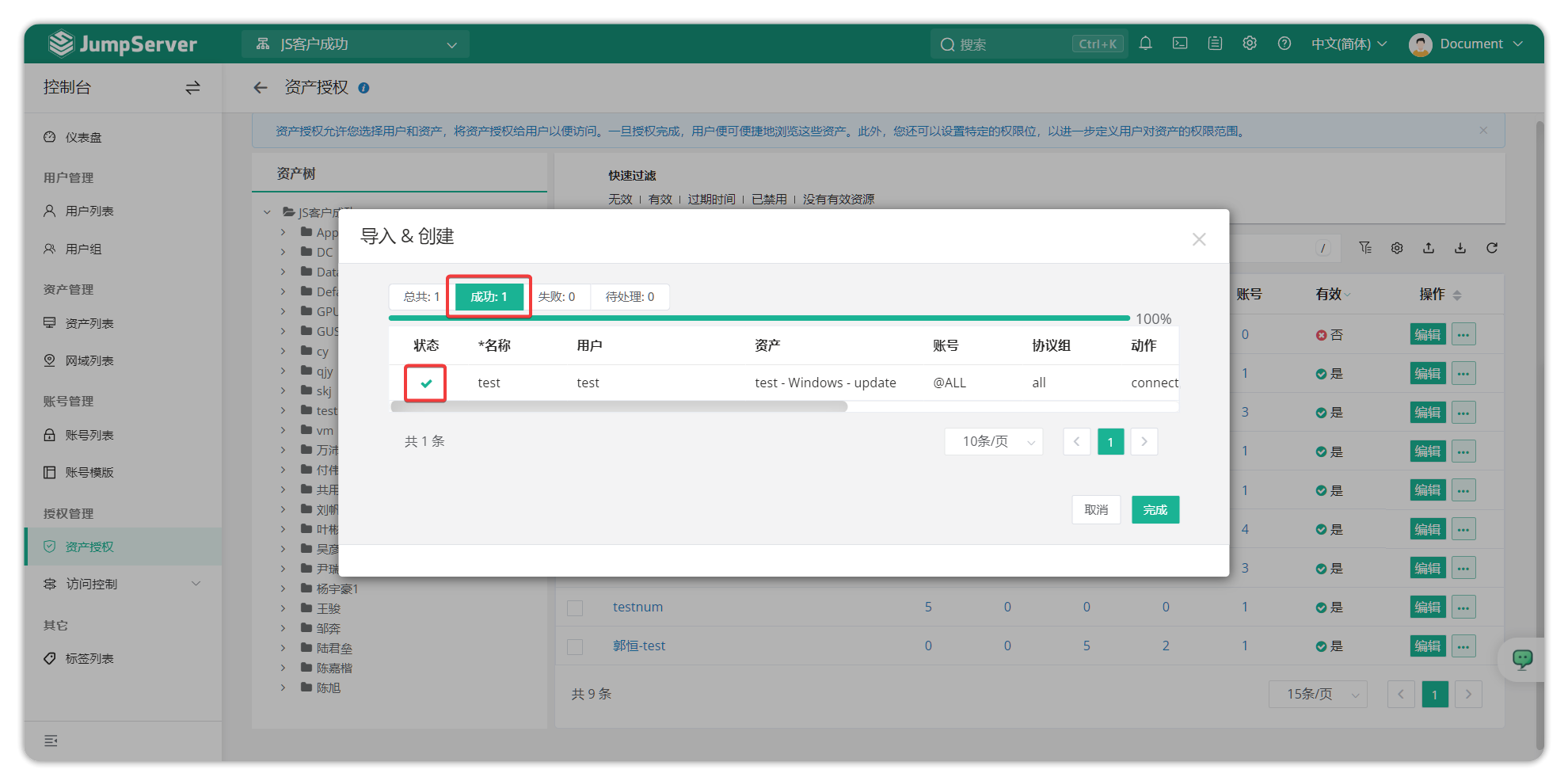Expand the 杨宇豪1 tree folder
The height and width of the screenshot is (777, 1568).
tap(283, 588)
